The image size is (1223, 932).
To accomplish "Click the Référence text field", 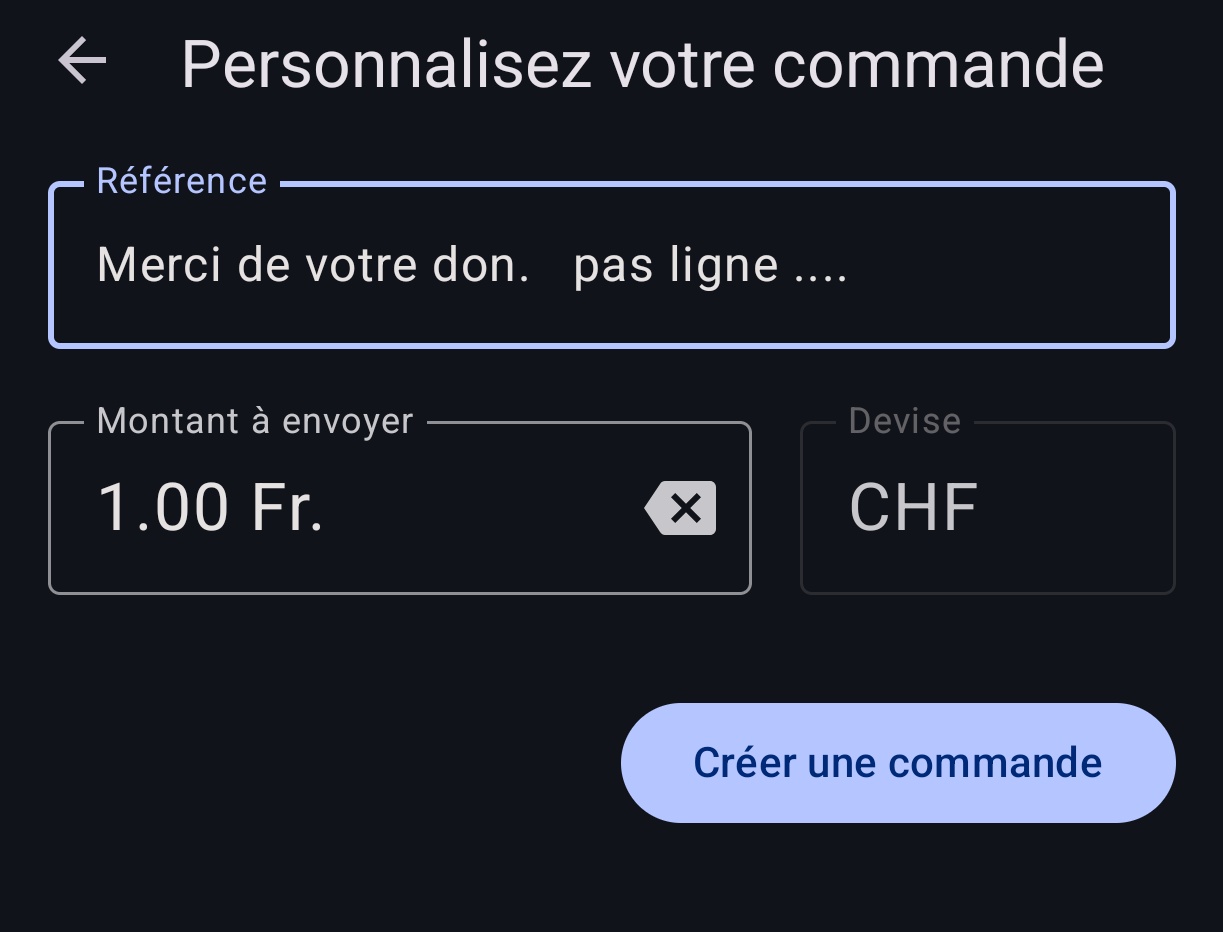I will point(610,266).
